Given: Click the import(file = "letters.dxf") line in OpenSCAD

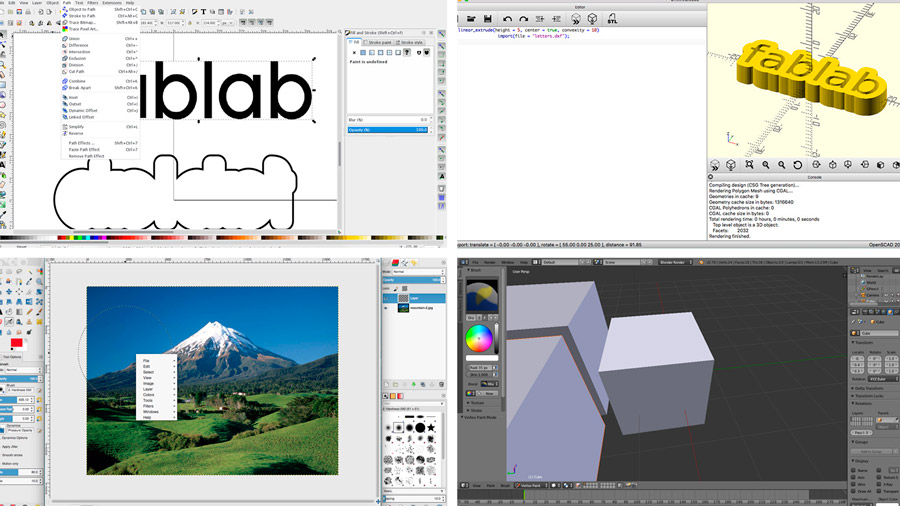Looking at the screenshot, I should [533, 36].
